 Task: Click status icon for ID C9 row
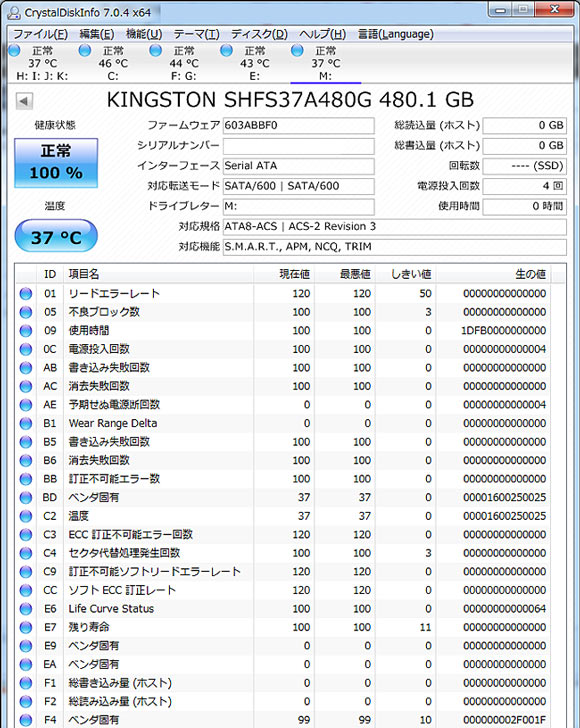tap(26, 572)
